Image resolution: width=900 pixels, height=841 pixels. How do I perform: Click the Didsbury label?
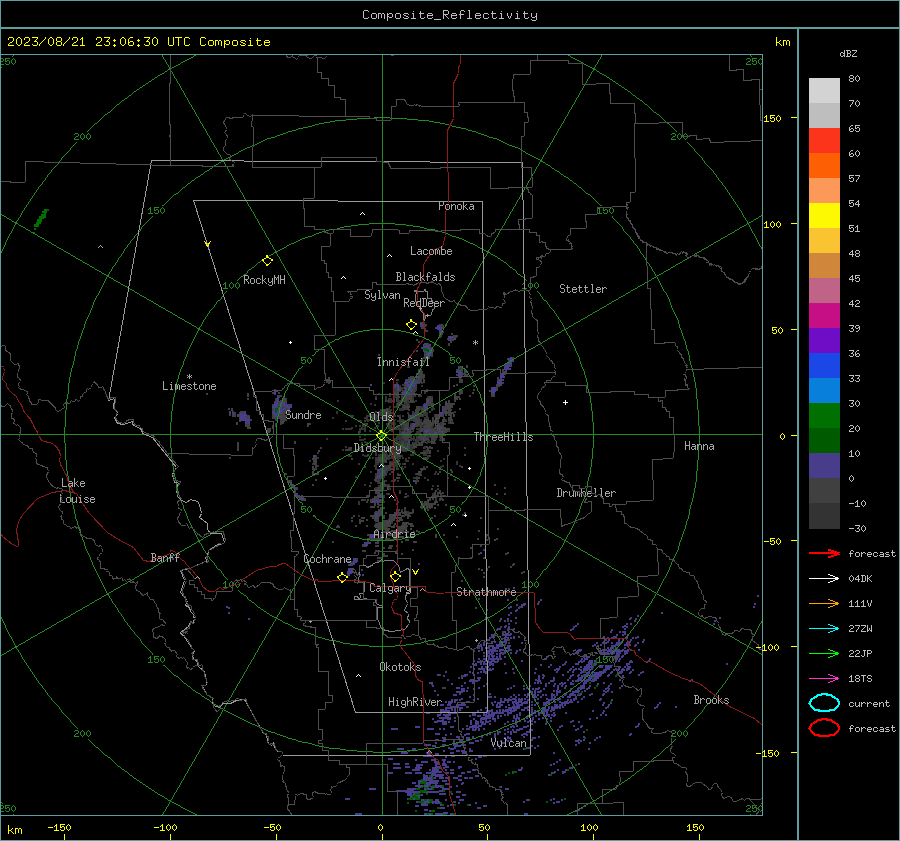[377, 448]
